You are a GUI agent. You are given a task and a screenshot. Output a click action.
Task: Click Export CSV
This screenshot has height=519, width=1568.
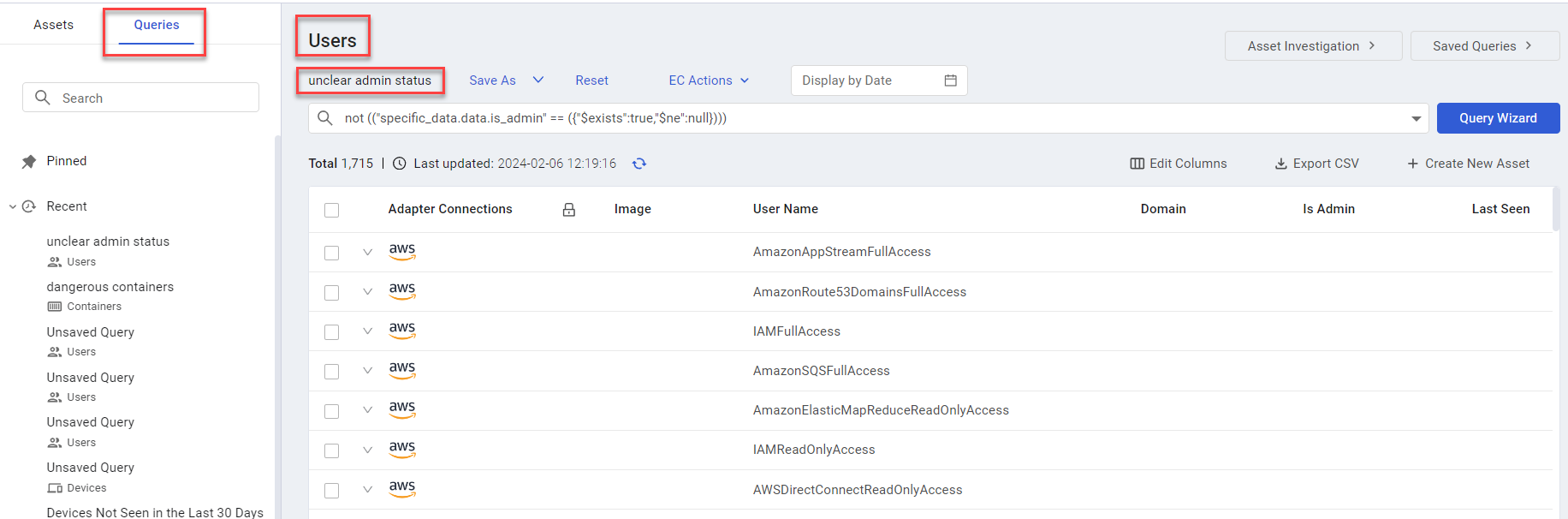1316,164
